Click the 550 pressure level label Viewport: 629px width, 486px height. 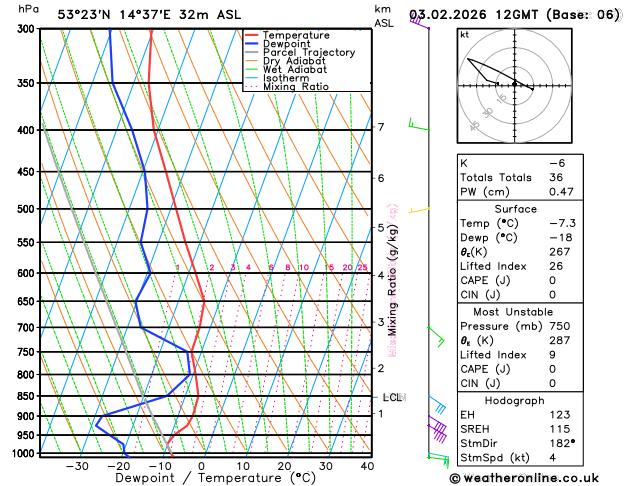click(28, 243)
